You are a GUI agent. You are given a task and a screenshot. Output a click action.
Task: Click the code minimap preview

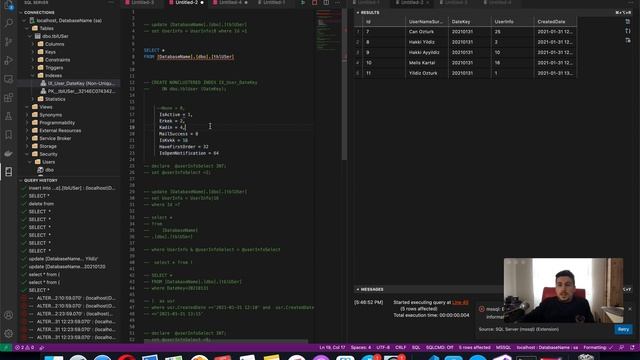[328, 31]
